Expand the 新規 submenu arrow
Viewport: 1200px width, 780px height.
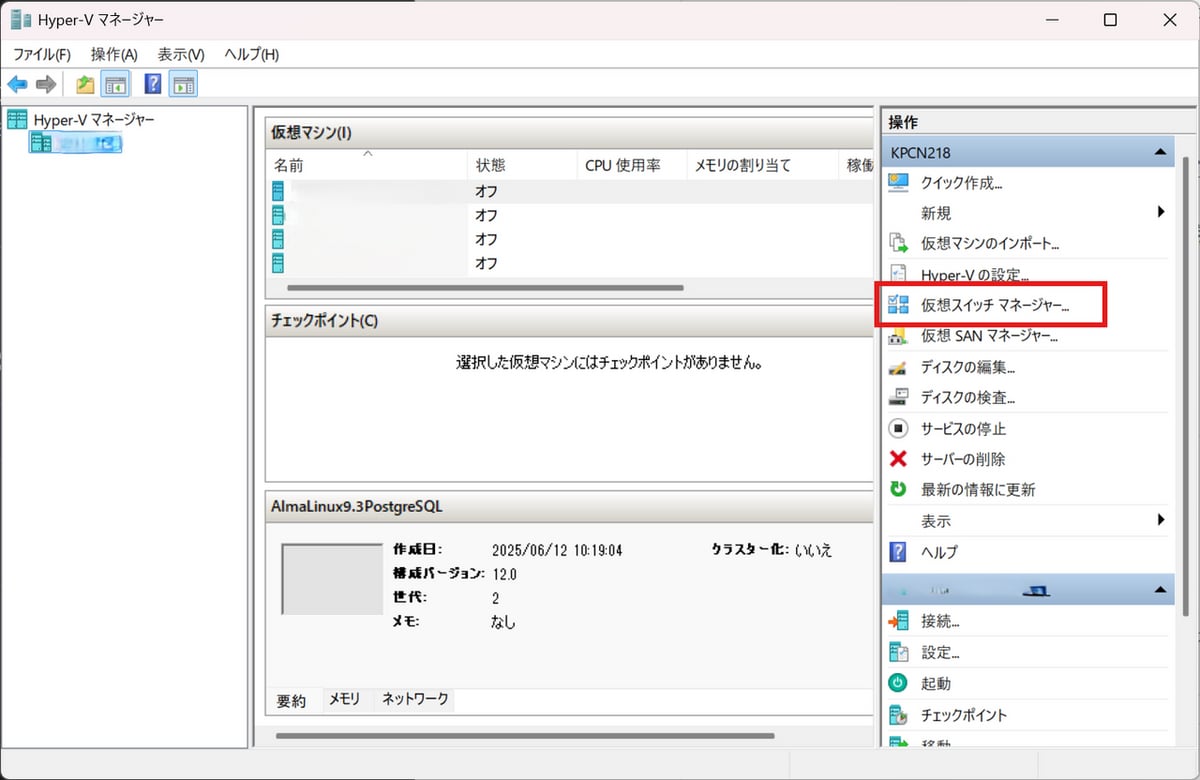click(1161, 212)
